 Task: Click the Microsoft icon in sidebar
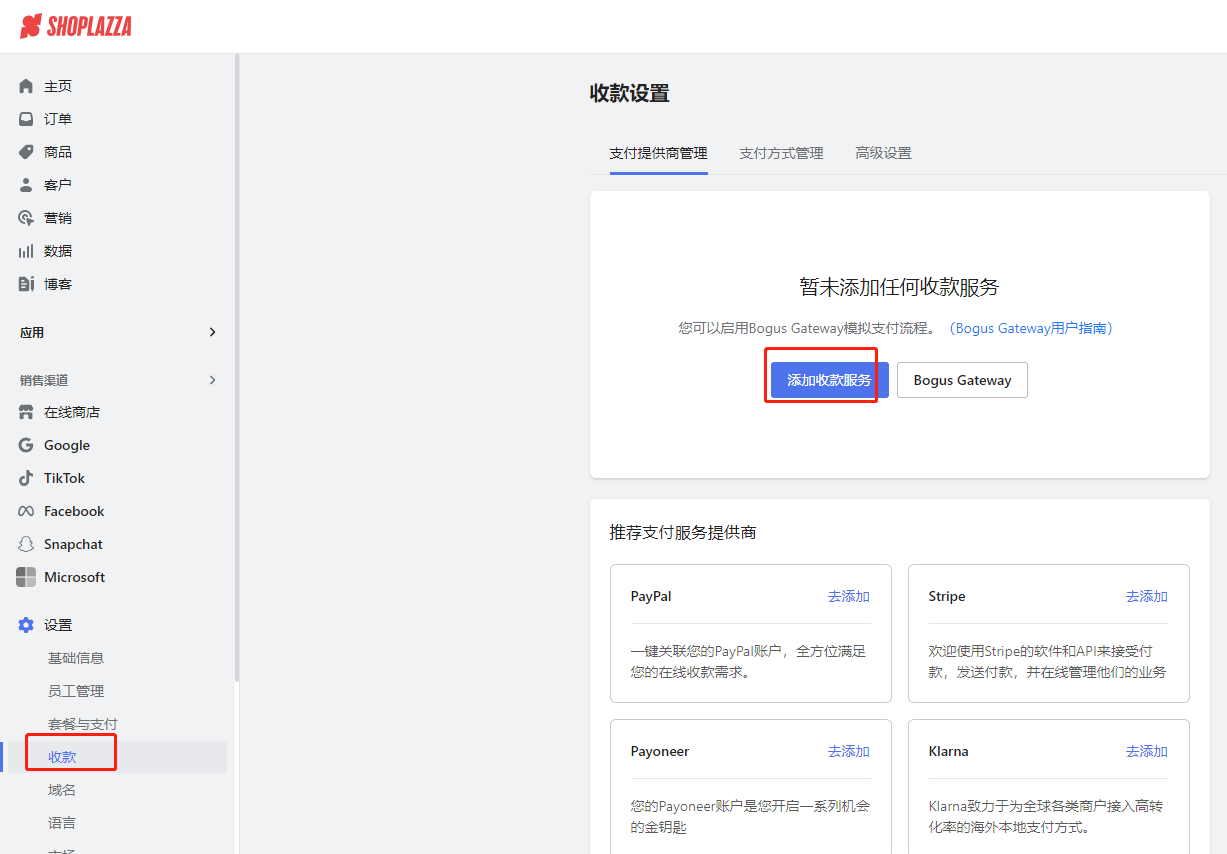(x=26, y=577)
